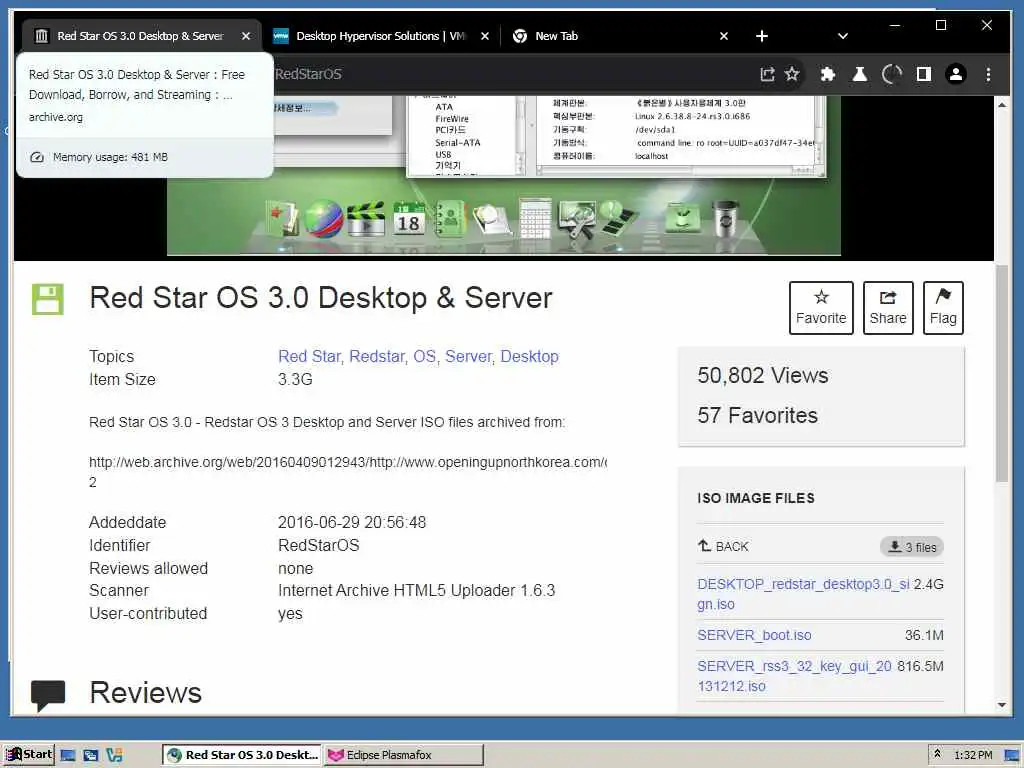This screenshot has width=1024, height=768.
Task: Click the calendar 18 icon in screenshot dock
Action: 408,218
